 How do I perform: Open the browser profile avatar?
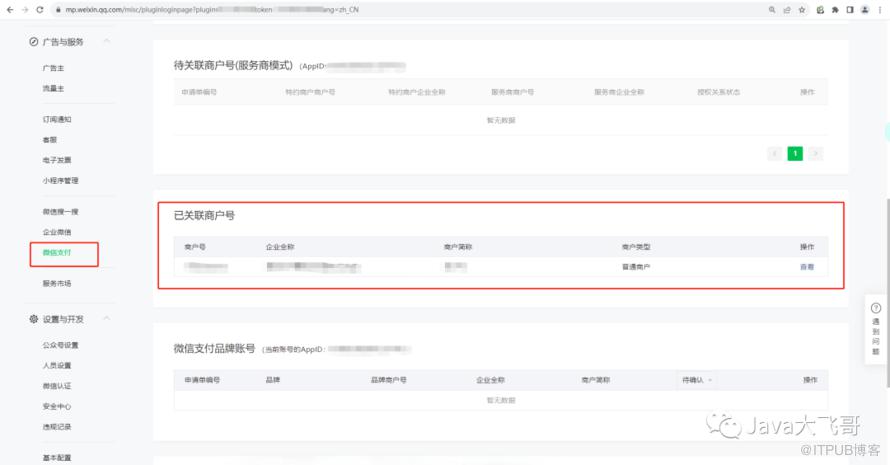tap(864, 10)
